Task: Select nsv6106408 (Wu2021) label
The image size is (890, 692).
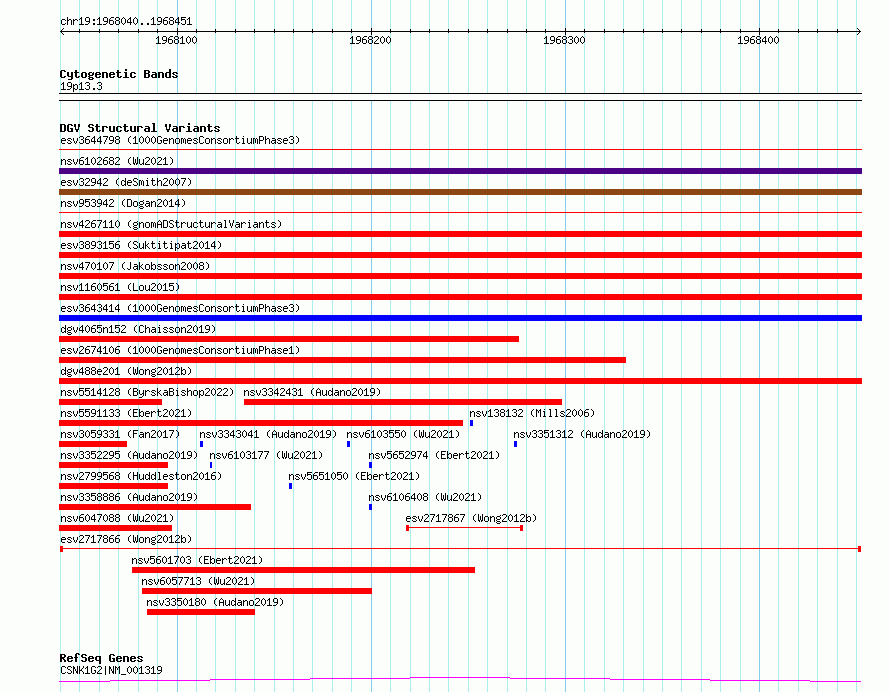Action: (425, 497)
